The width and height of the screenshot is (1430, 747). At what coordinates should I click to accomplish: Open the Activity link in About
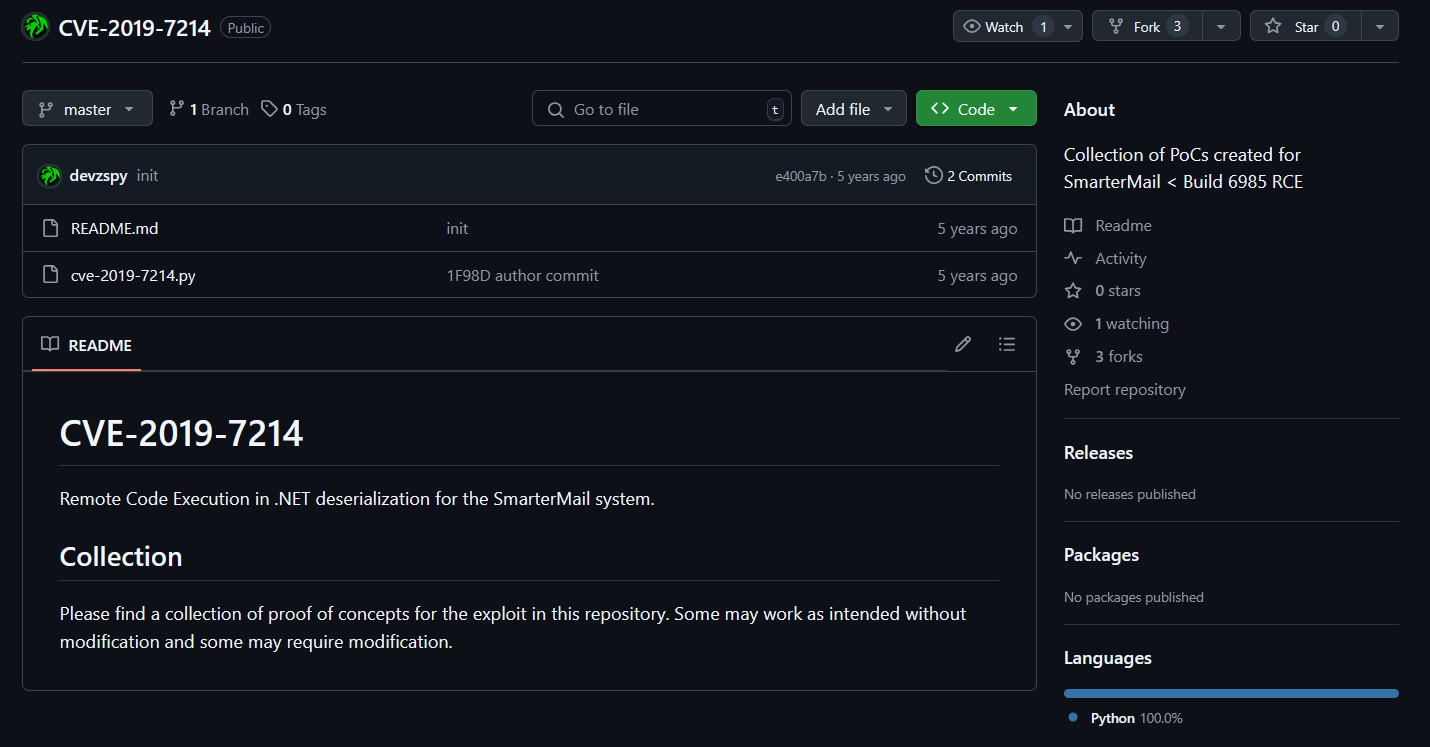click(1105, 258)
